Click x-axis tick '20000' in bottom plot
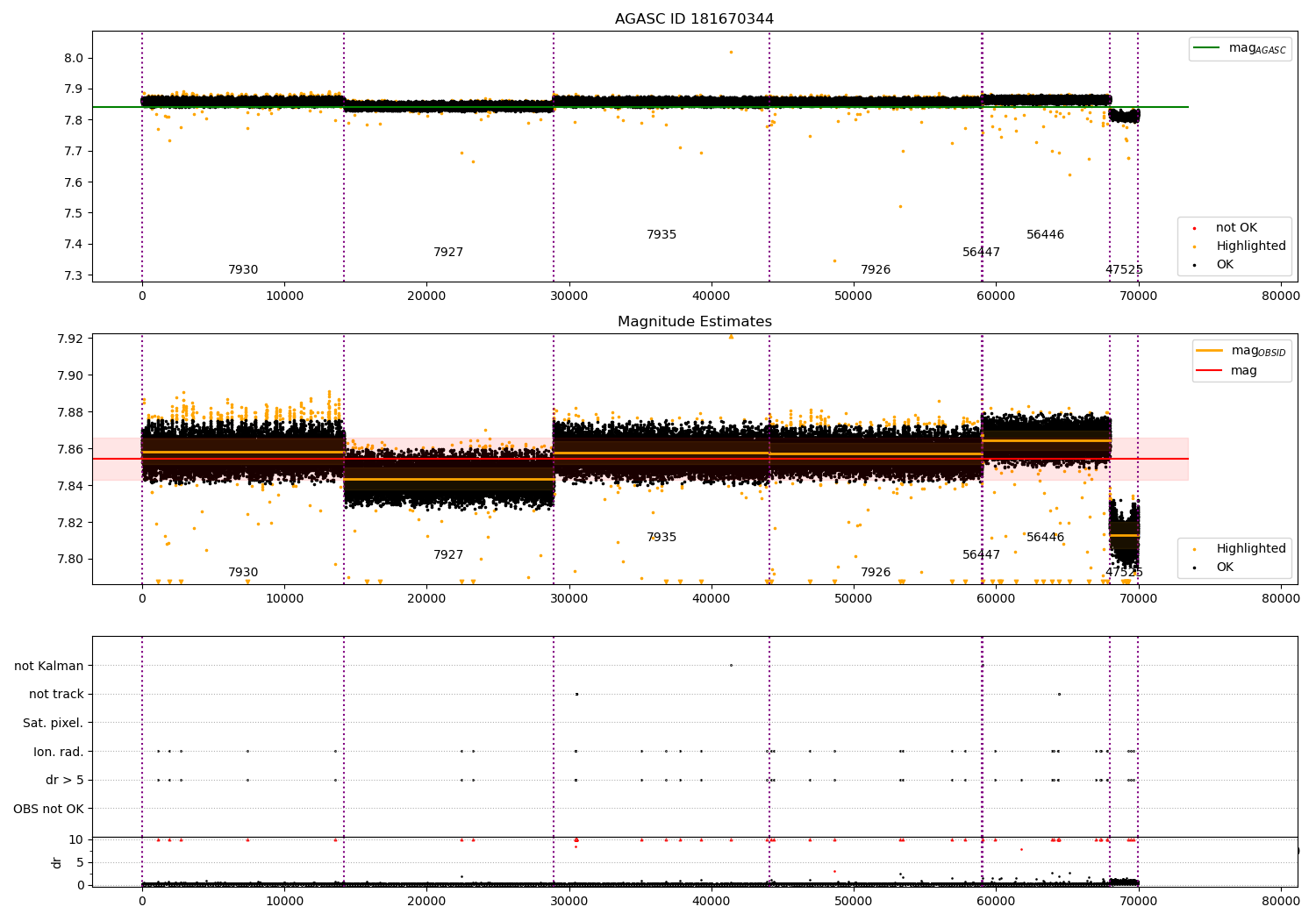 [x=426, y=901]
